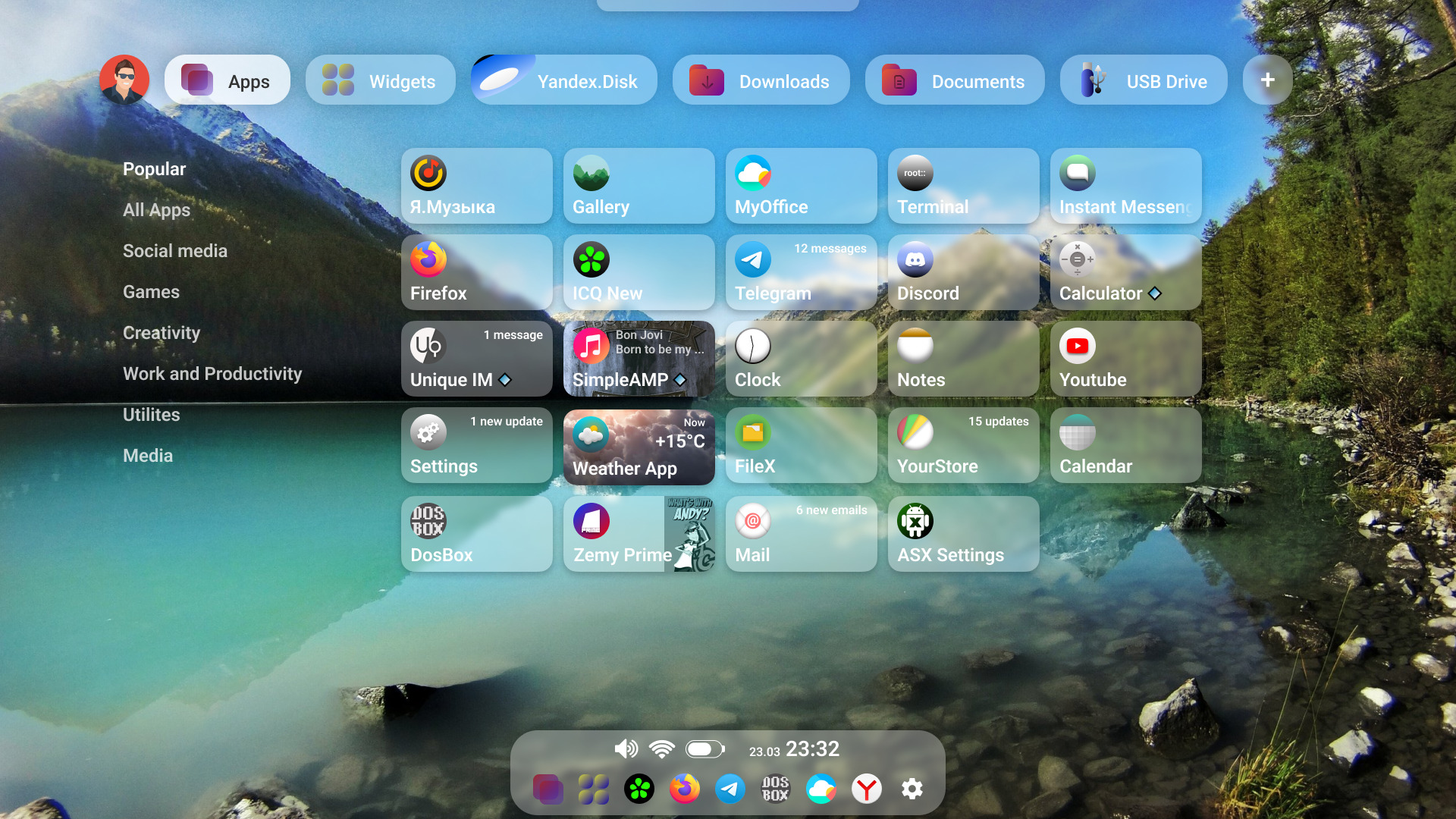Open the Weather App widget tile
The image size is (1456, 819).
point(639,447)
